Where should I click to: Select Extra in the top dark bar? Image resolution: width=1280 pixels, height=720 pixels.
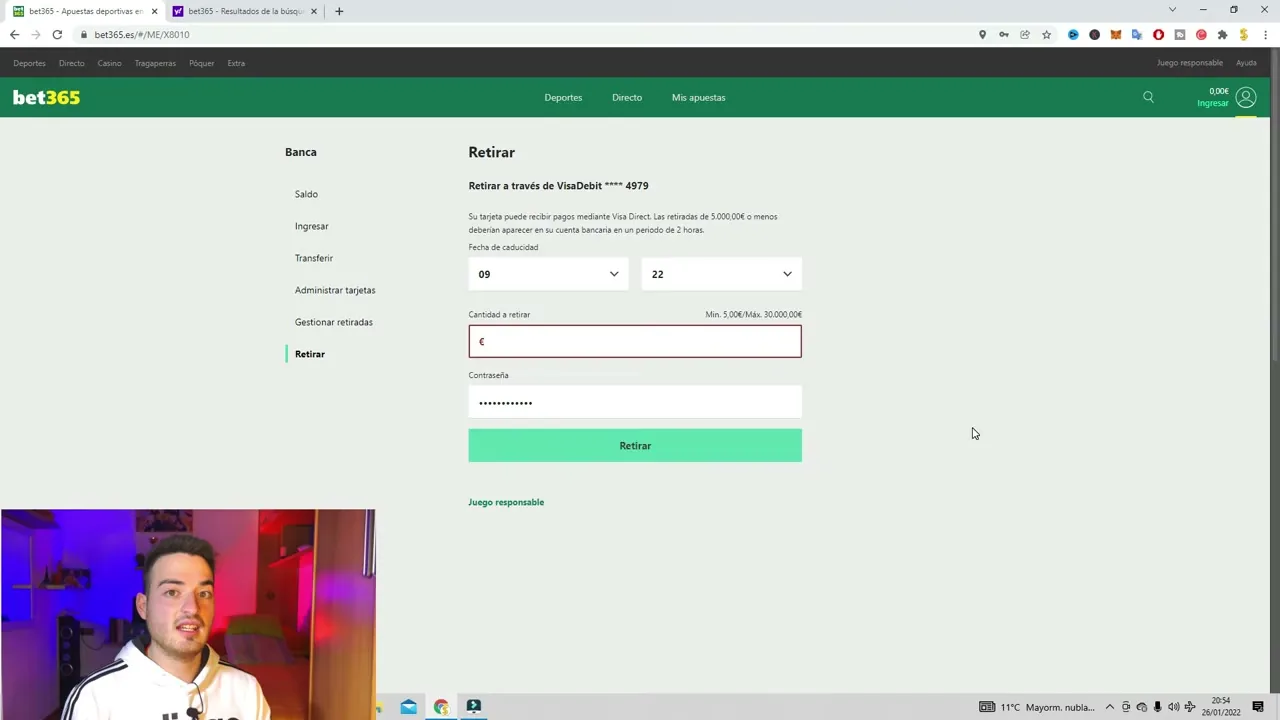pos(236,63)
